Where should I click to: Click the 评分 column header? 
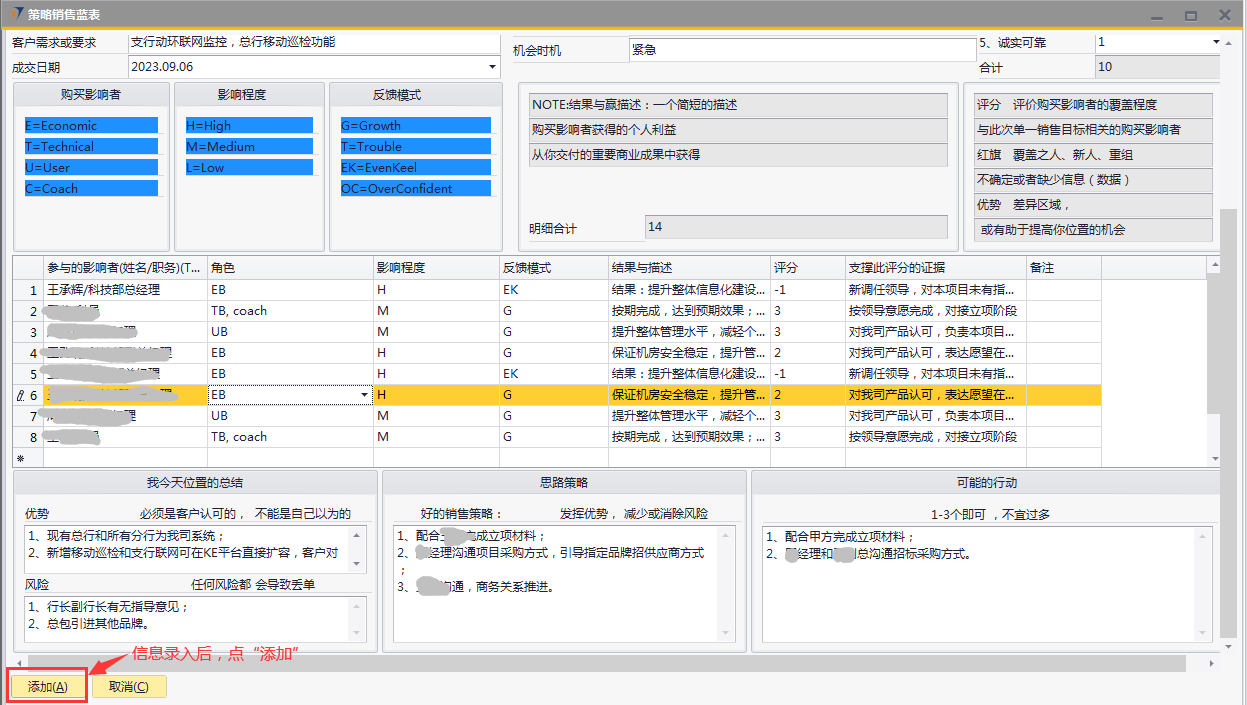tap(806, 268)
